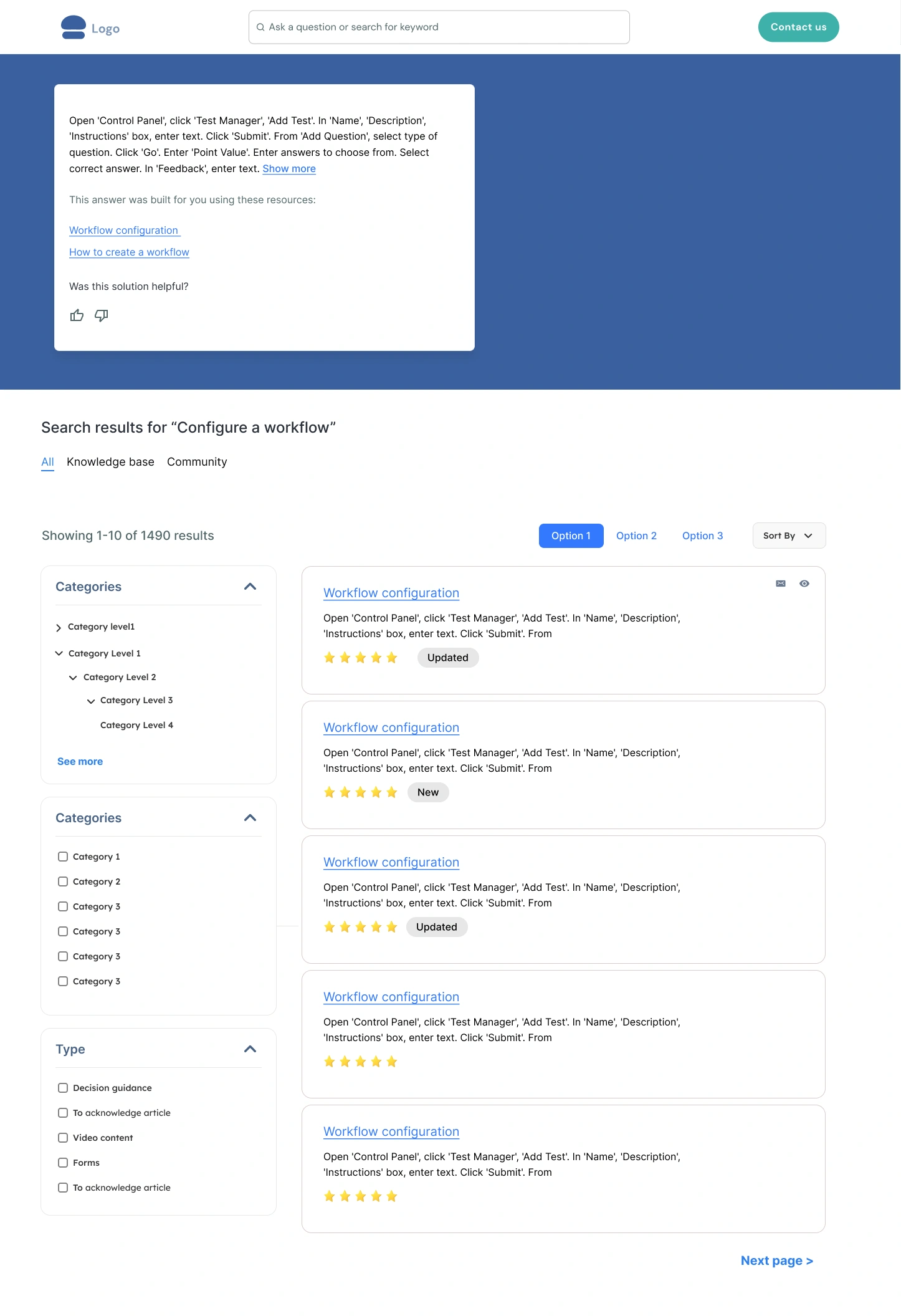Collapse the Type filter panel chevron

(250, 1049)
